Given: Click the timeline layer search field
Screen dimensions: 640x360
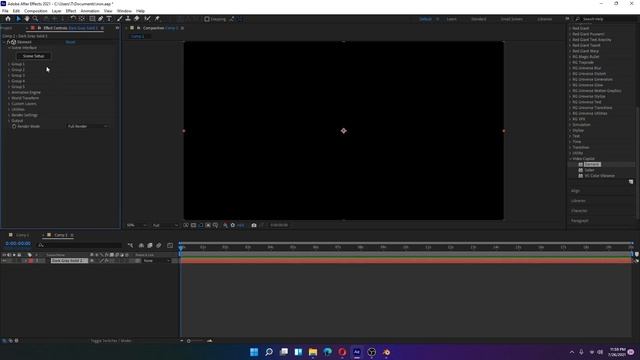Looking at the screenshot, I should [x=80, y=245].
